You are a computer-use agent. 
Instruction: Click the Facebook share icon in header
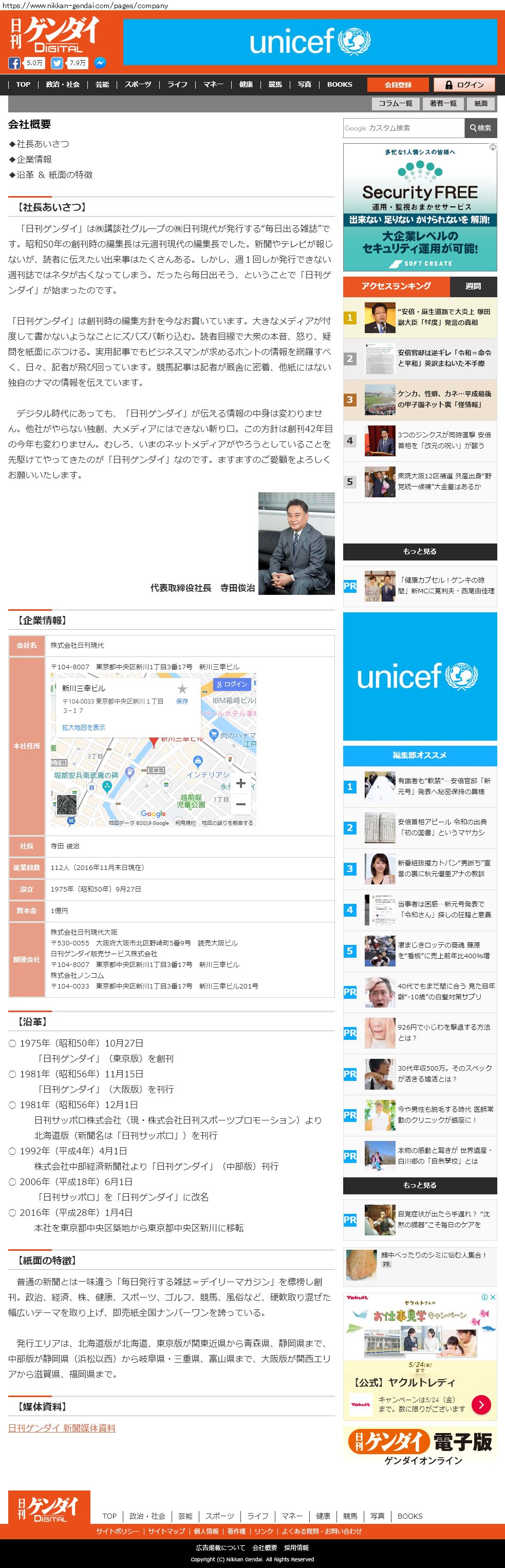point(14,63)
